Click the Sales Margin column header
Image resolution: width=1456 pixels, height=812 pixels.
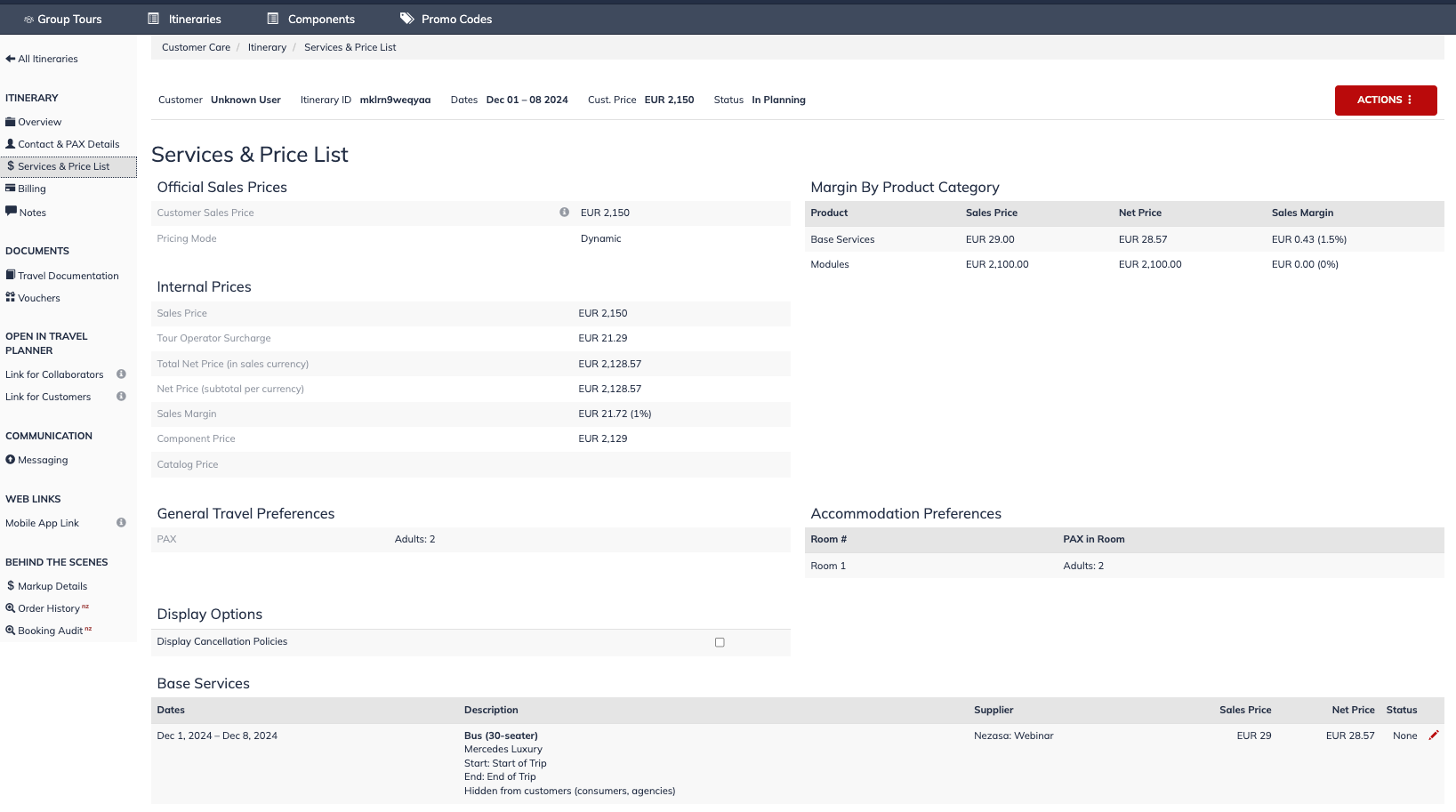(1302, 213)
